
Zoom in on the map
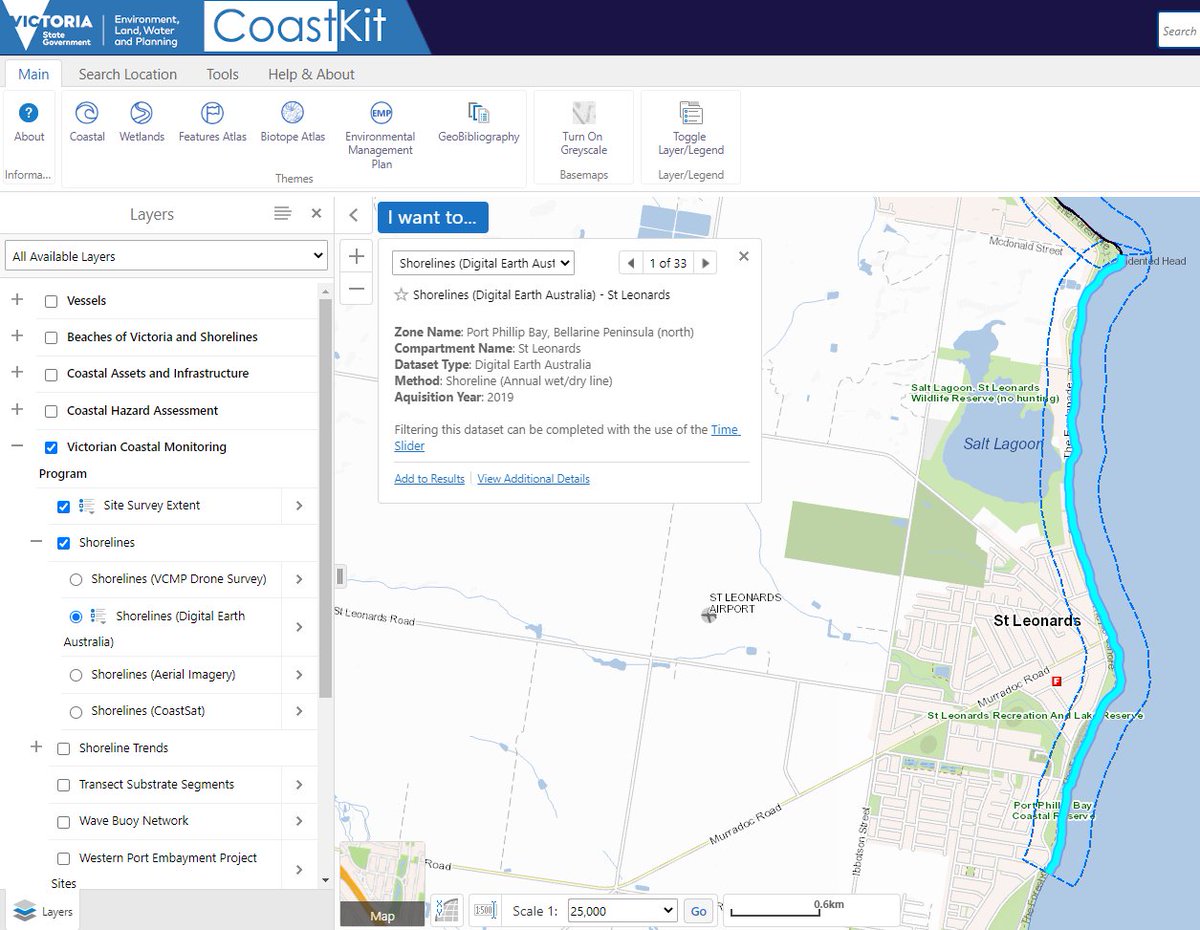pos(357,257)
